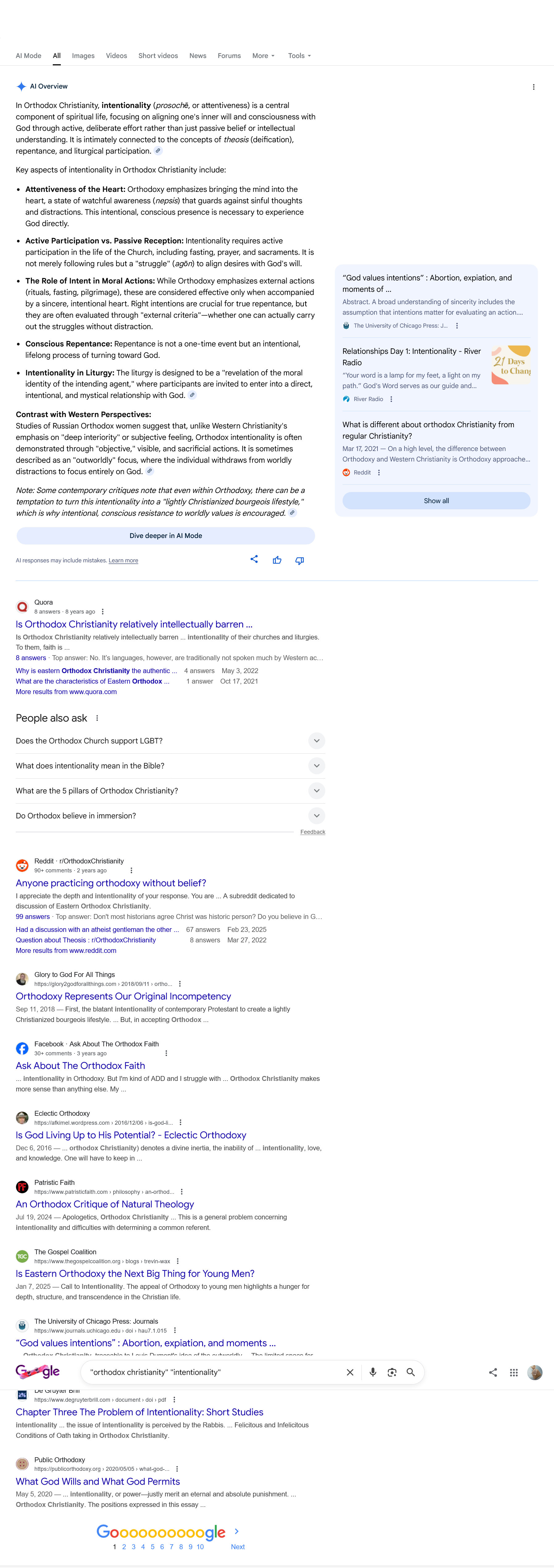The width and height of the screenshot is (554, 1568).
Task: Open 'Anyone practicing orthodoxy without belief?' result
Action: (x=111, y=883)
